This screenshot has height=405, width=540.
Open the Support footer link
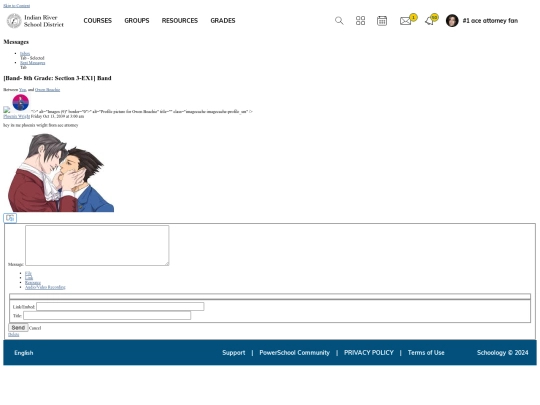click(x=233, y=353)
